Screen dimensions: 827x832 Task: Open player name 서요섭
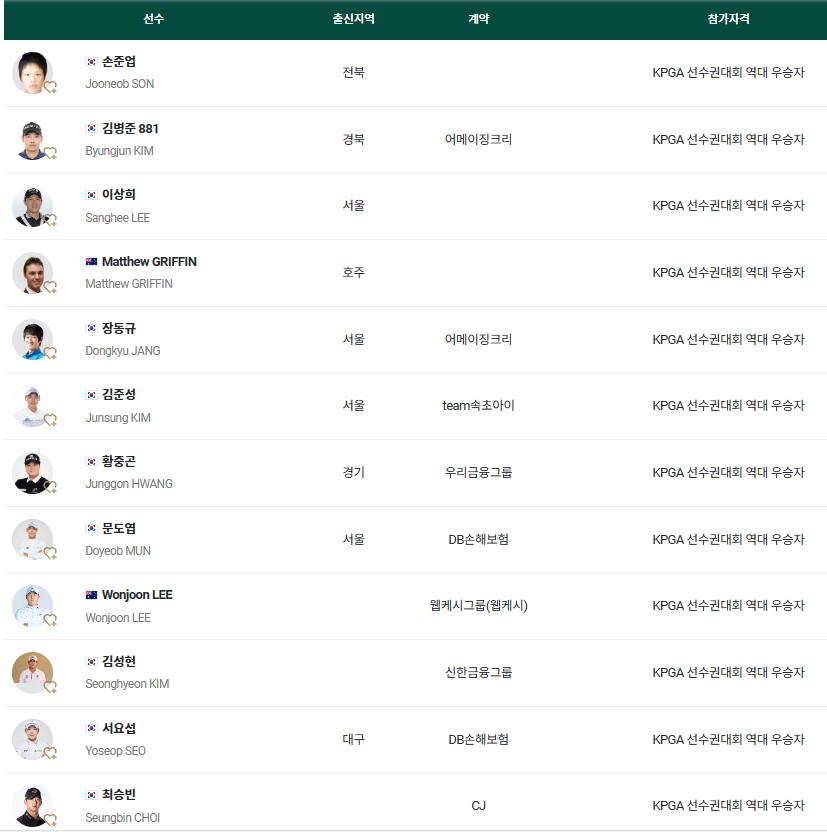[119, 729]
